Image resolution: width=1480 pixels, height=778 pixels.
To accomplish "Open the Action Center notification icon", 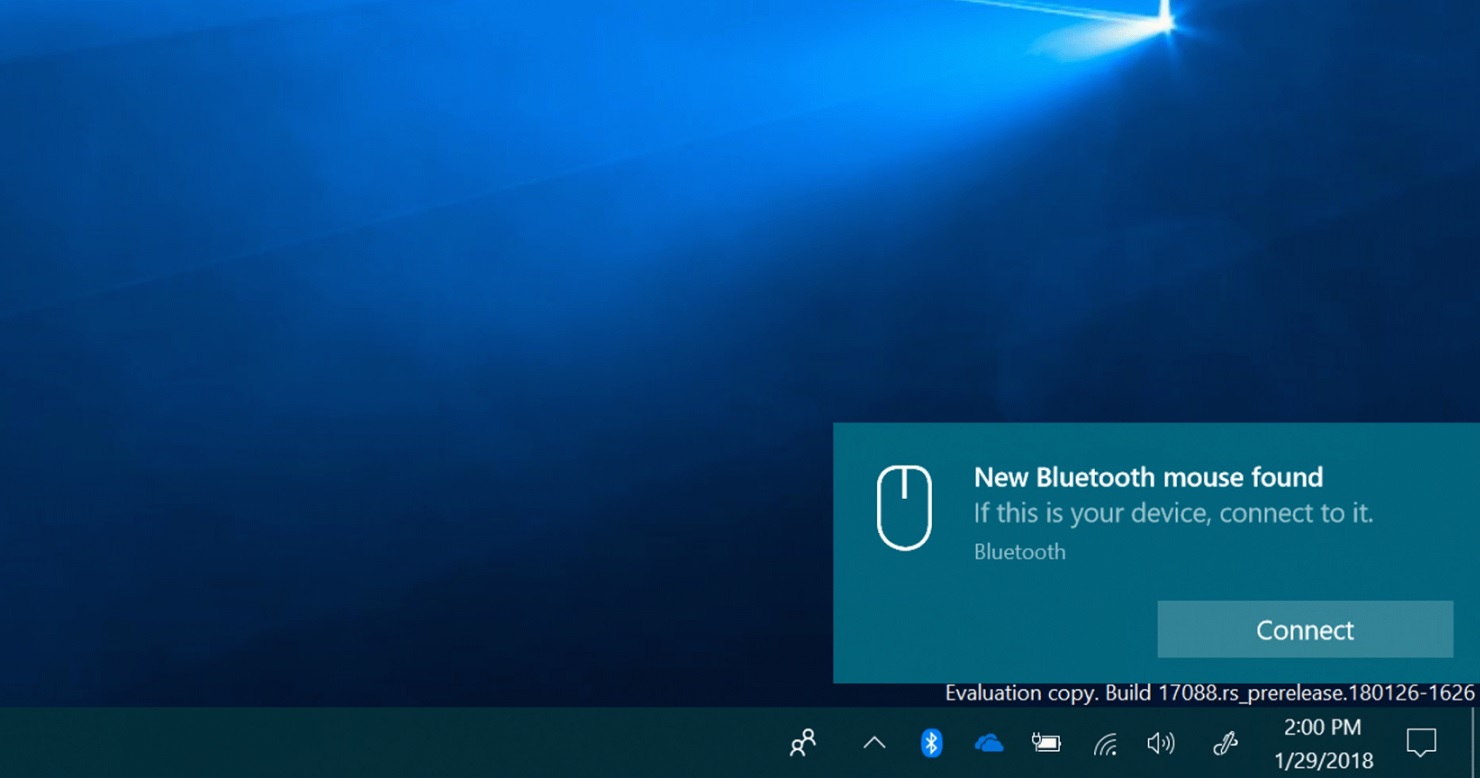I will click(1421, 743).
